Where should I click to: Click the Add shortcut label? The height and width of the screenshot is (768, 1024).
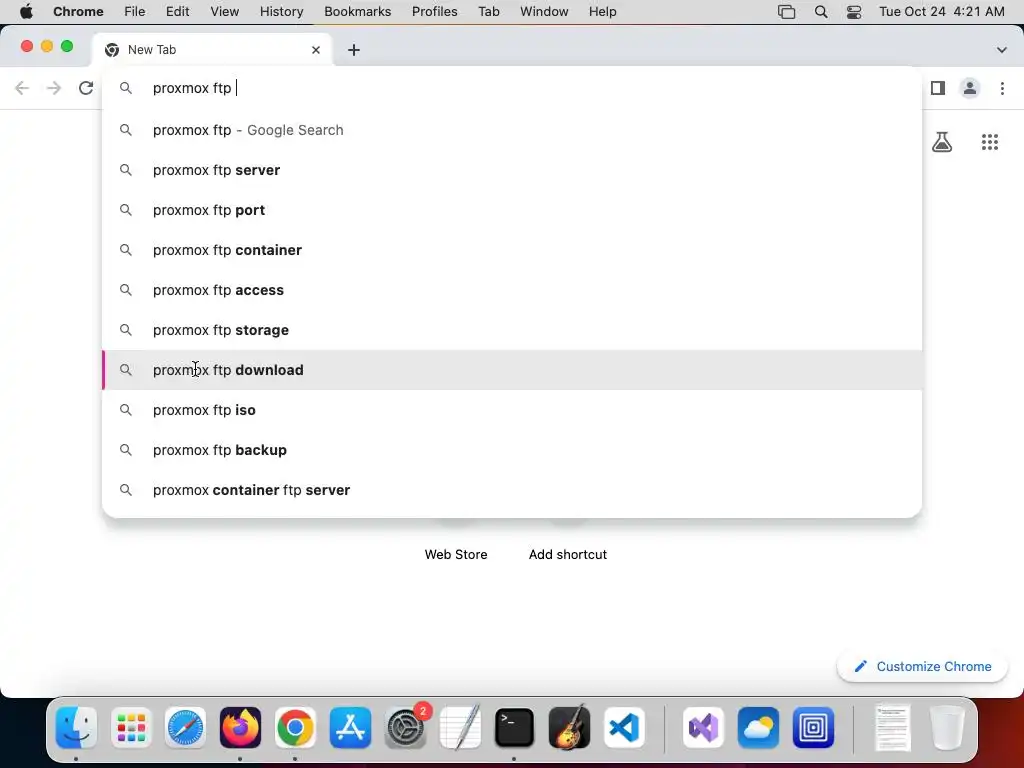click(568, 554)
